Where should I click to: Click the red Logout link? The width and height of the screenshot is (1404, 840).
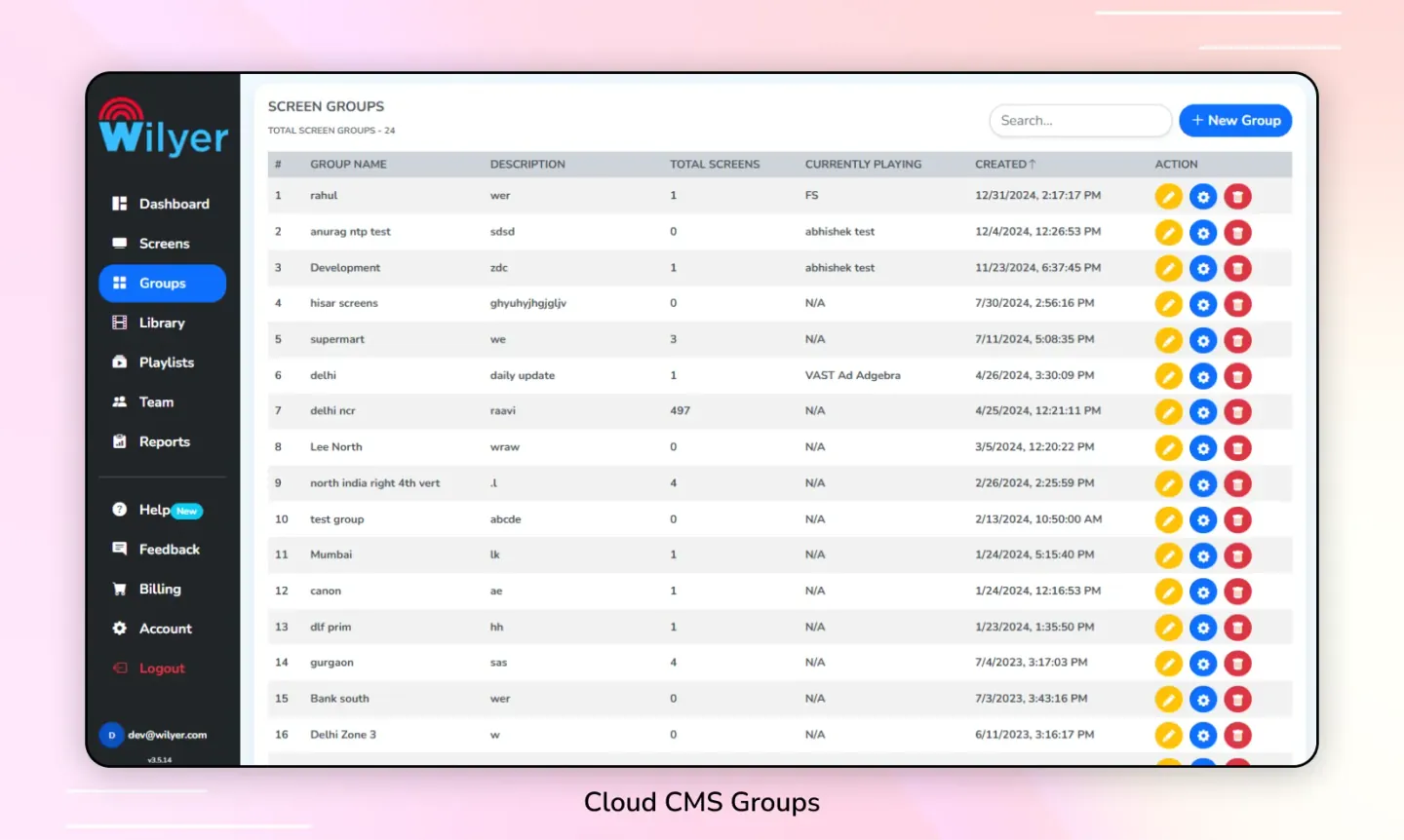(x=162, y=668)
